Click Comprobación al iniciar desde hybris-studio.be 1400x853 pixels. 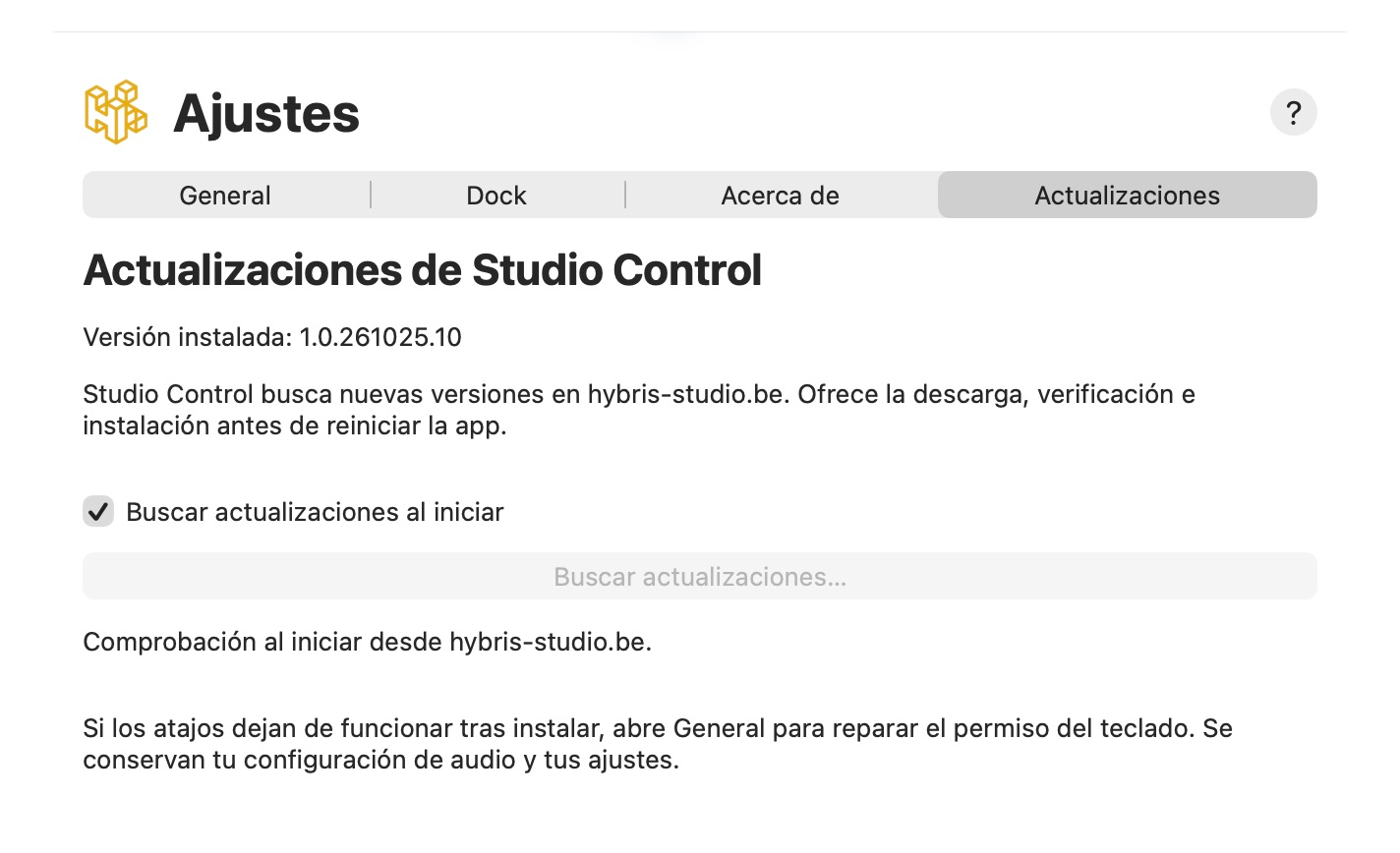pos(368,642)
